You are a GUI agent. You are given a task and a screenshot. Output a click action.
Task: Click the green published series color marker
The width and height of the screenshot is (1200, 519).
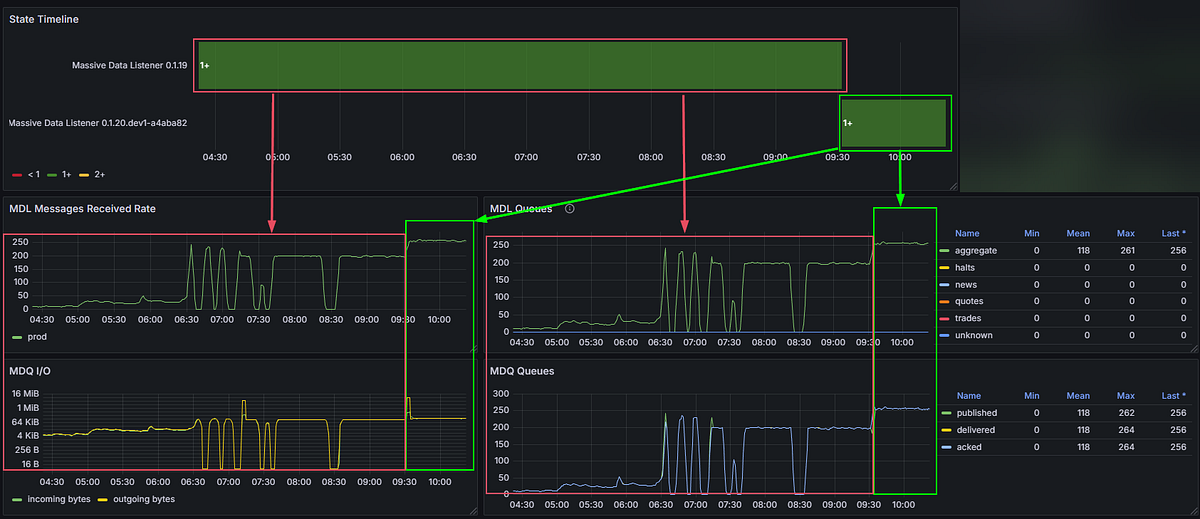(x=945, y=413)
